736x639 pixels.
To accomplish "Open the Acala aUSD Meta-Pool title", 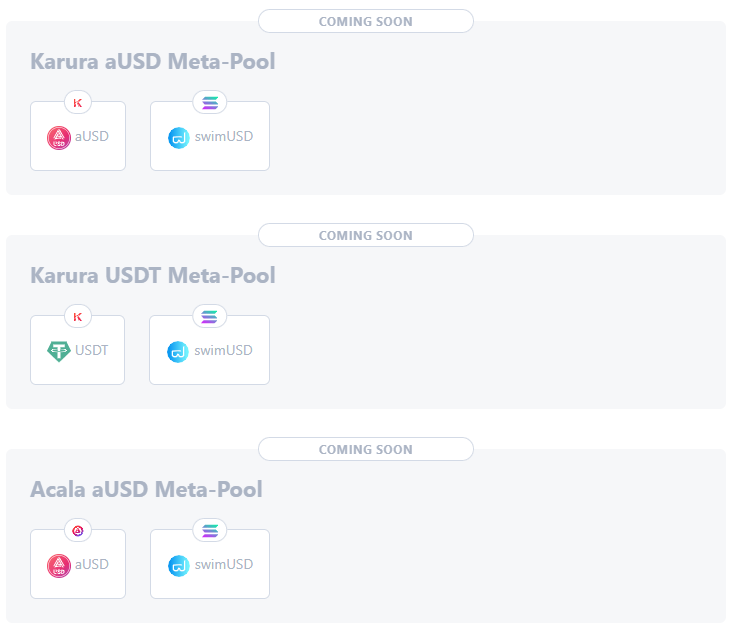I will click(146, 490).
